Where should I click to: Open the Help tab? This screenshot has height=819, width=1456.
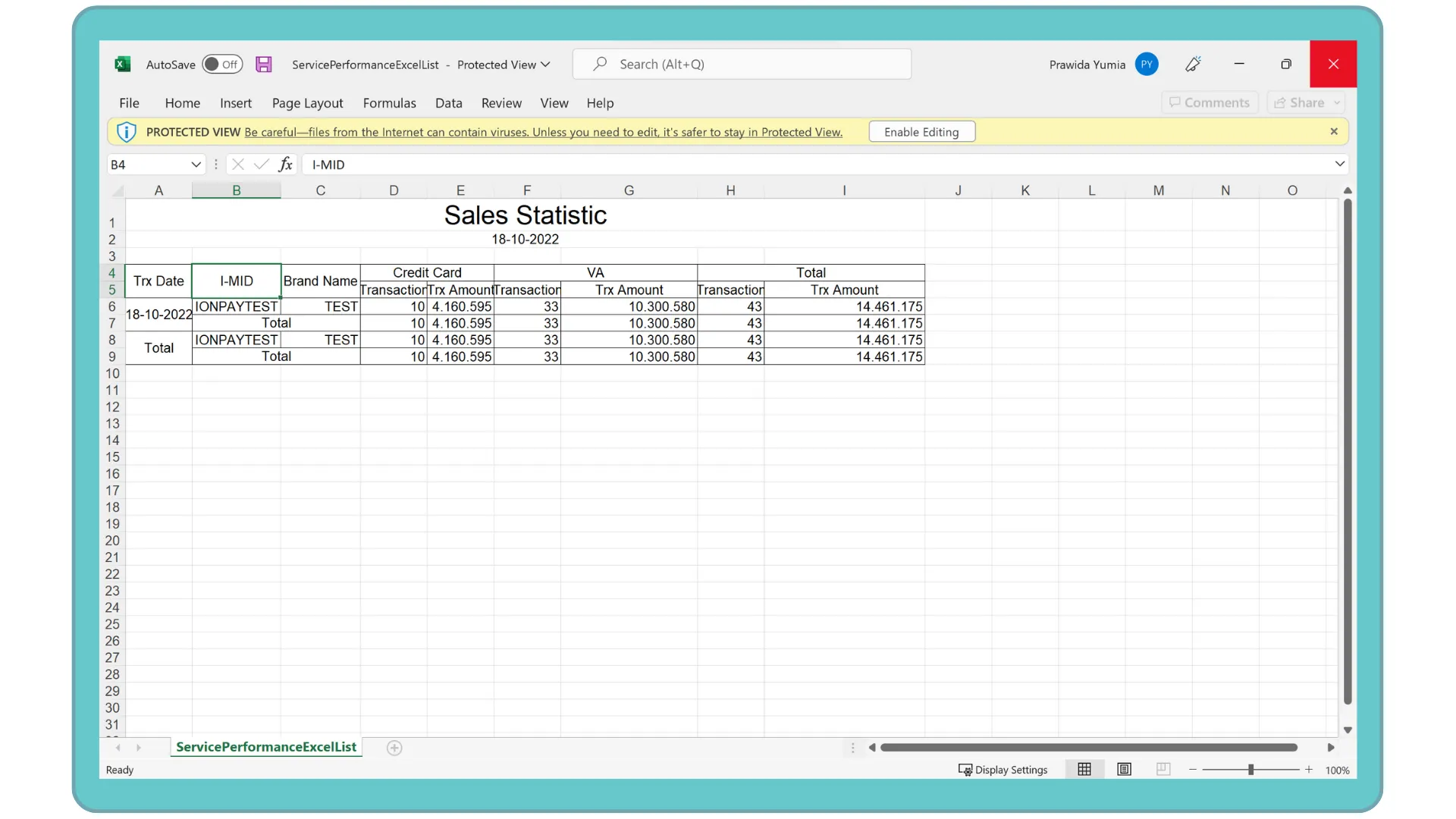(600, 103)
